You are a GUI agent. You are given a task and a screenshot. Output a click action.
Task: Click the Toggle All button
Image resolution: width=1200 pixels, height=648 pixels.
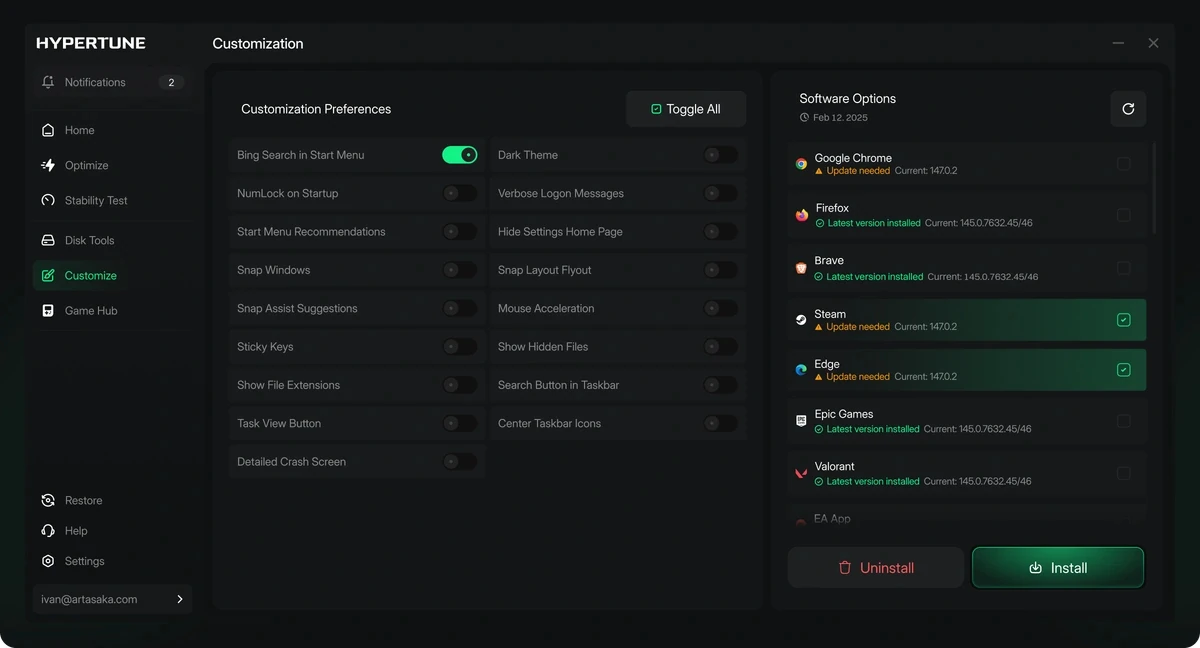(686, 109)
